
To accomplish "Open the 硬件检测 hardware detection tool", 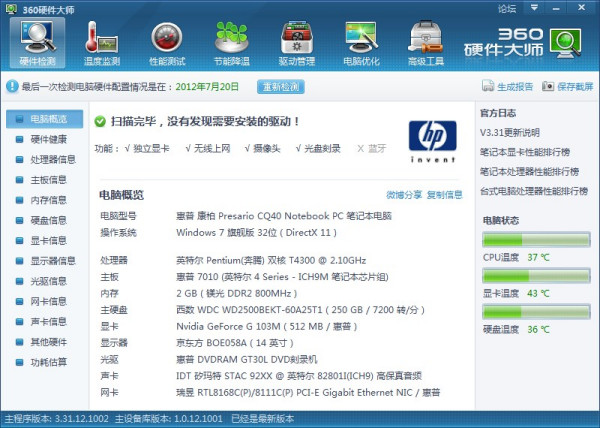I will (x=38, y=43).
